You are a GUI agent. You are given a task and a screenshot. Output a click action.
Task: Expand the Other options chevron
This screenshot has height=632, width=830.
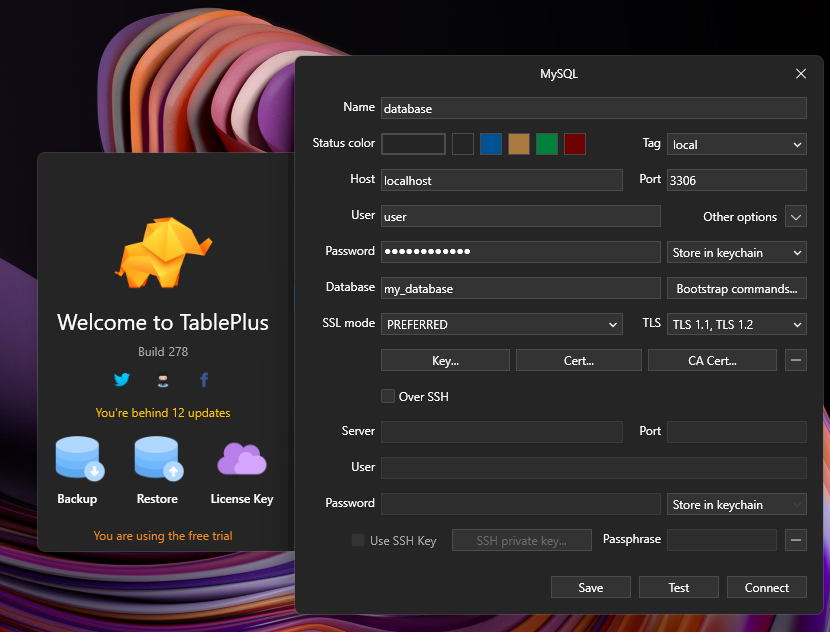[x=796, y=216]
